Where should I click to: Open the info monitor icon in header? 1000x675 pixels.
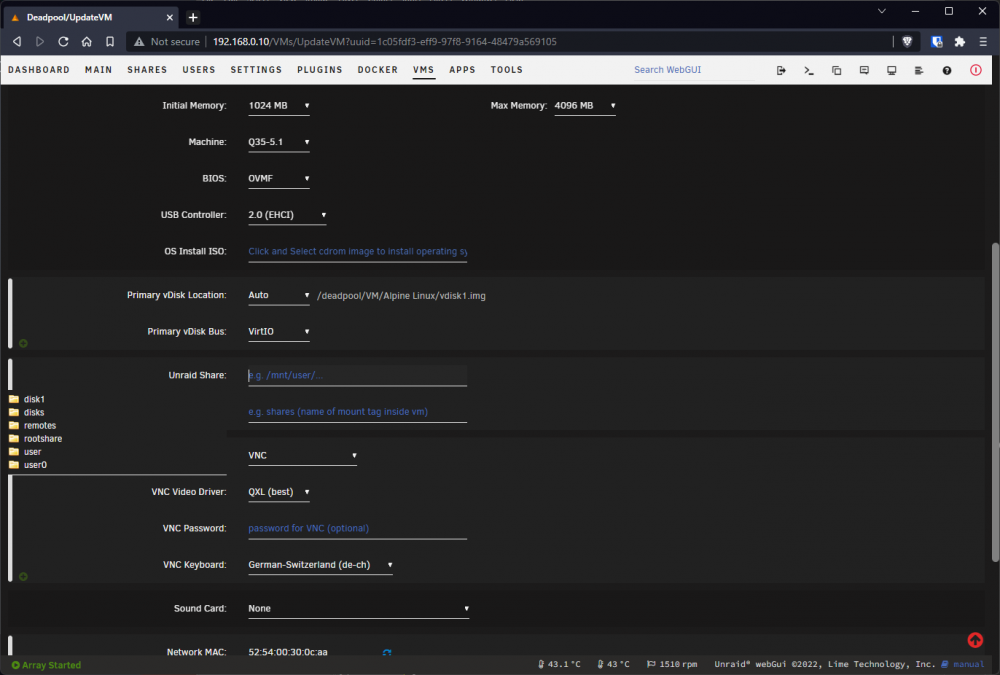[892, 70]
